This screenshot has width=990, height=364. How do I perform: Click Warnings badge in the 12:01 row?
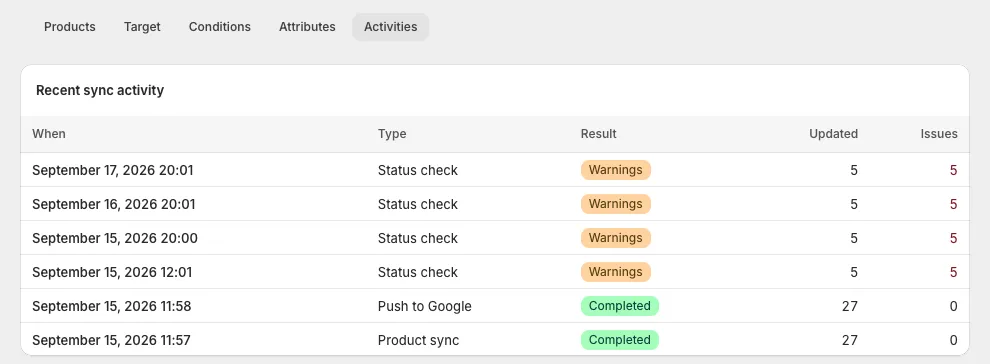point(616,272)
